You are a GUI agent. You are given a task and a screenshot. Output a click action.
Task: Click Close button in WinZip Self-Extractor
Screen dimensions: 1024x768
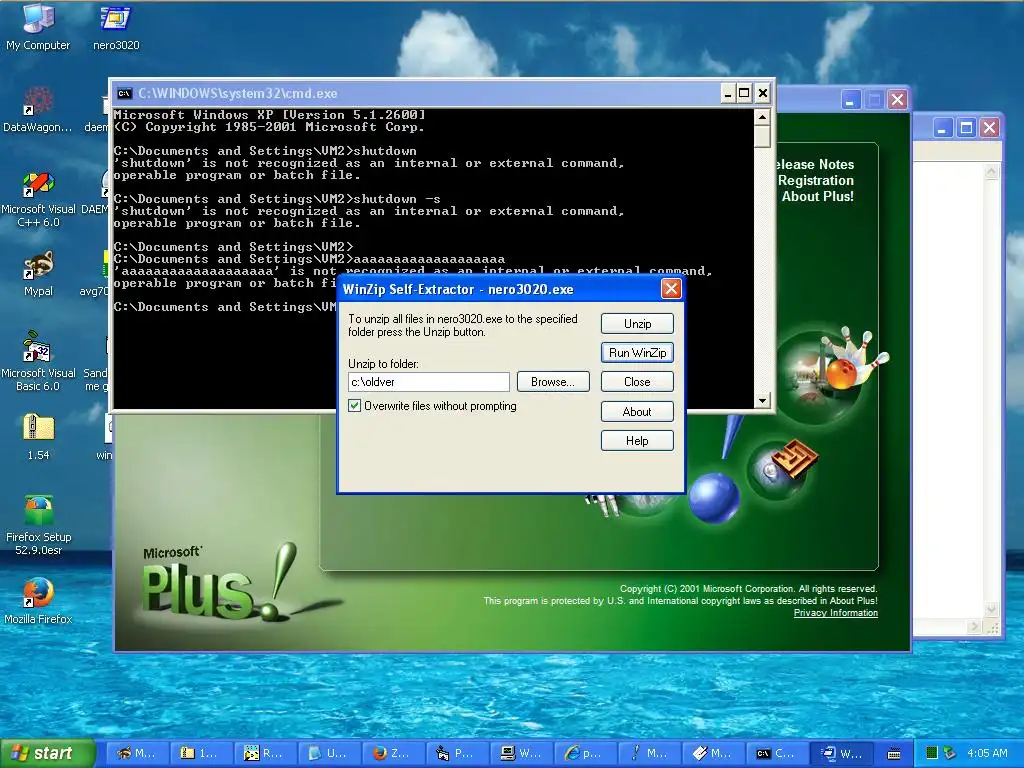[637, 382]
